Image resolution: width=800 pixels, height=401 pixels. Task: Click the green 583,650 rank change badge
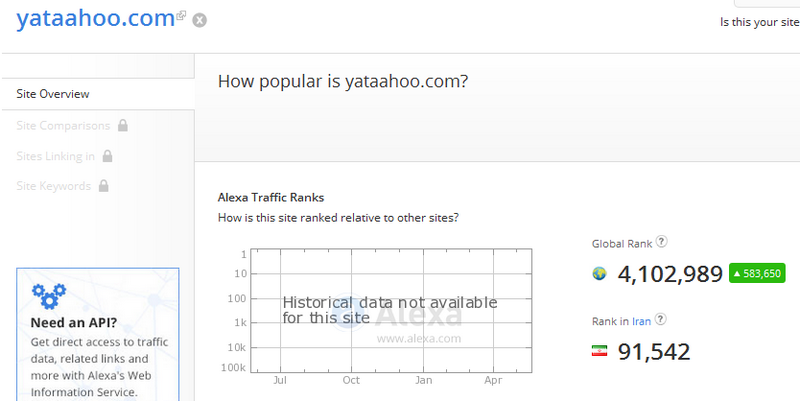coord(757,273)
